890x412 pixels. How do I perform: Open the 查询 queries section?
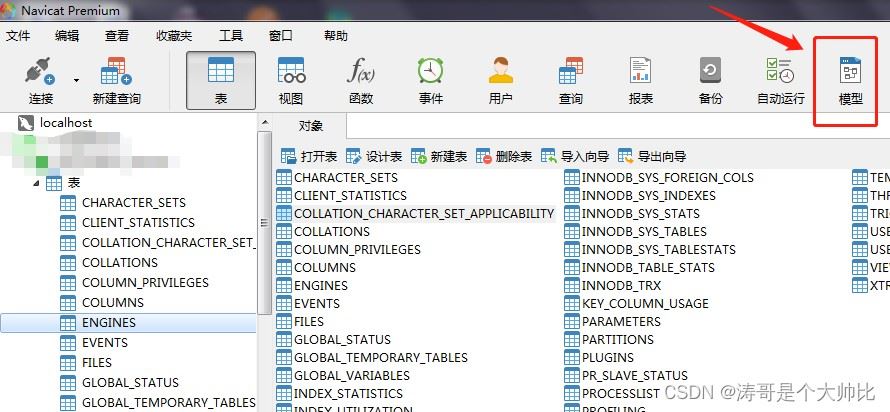tap(570, 81)
